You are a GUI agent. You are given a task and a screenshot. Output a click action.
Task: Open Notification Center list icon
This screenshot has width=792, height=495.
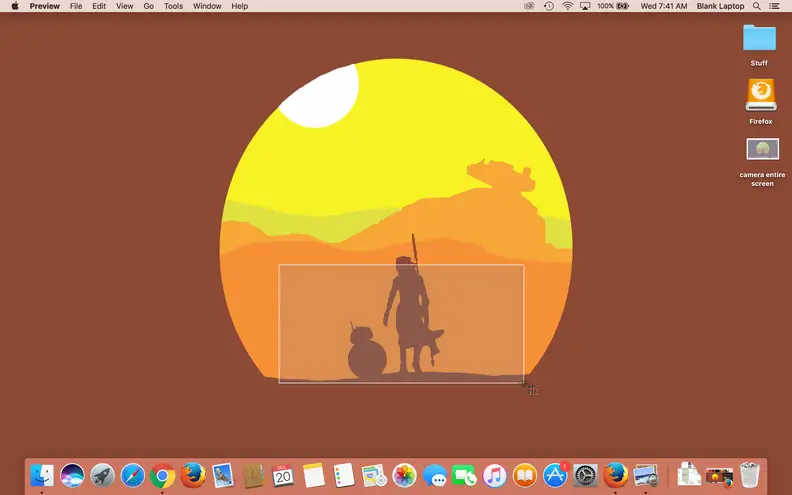coord(774,6)
